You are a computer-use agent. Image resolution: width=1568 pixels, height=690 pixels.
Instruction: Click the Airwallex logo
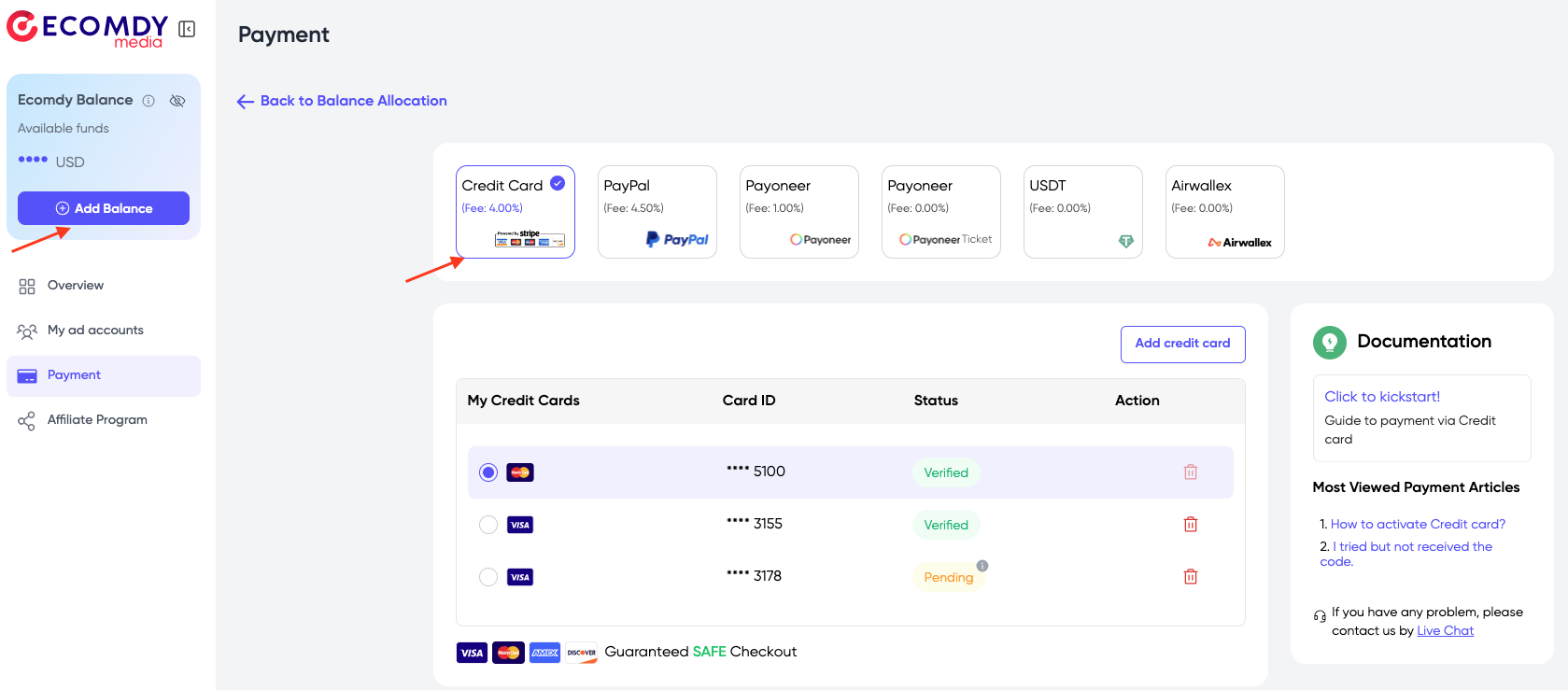pos(1240,243)
